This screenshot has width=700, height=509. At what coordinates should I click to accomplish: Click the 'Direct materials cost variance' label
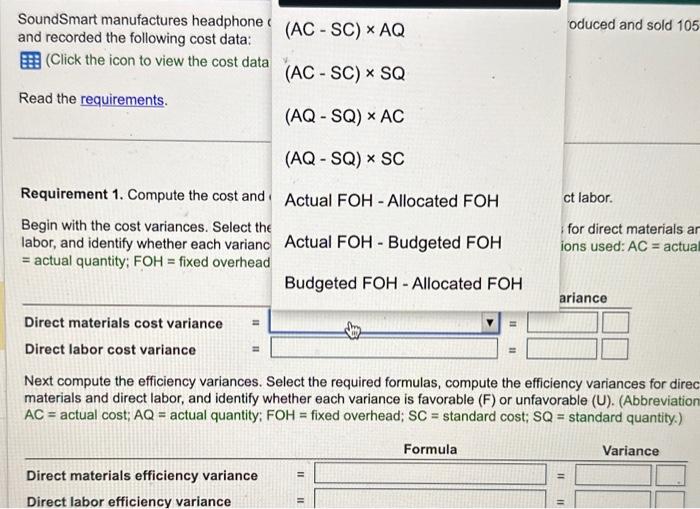click(x=124, y=323)
